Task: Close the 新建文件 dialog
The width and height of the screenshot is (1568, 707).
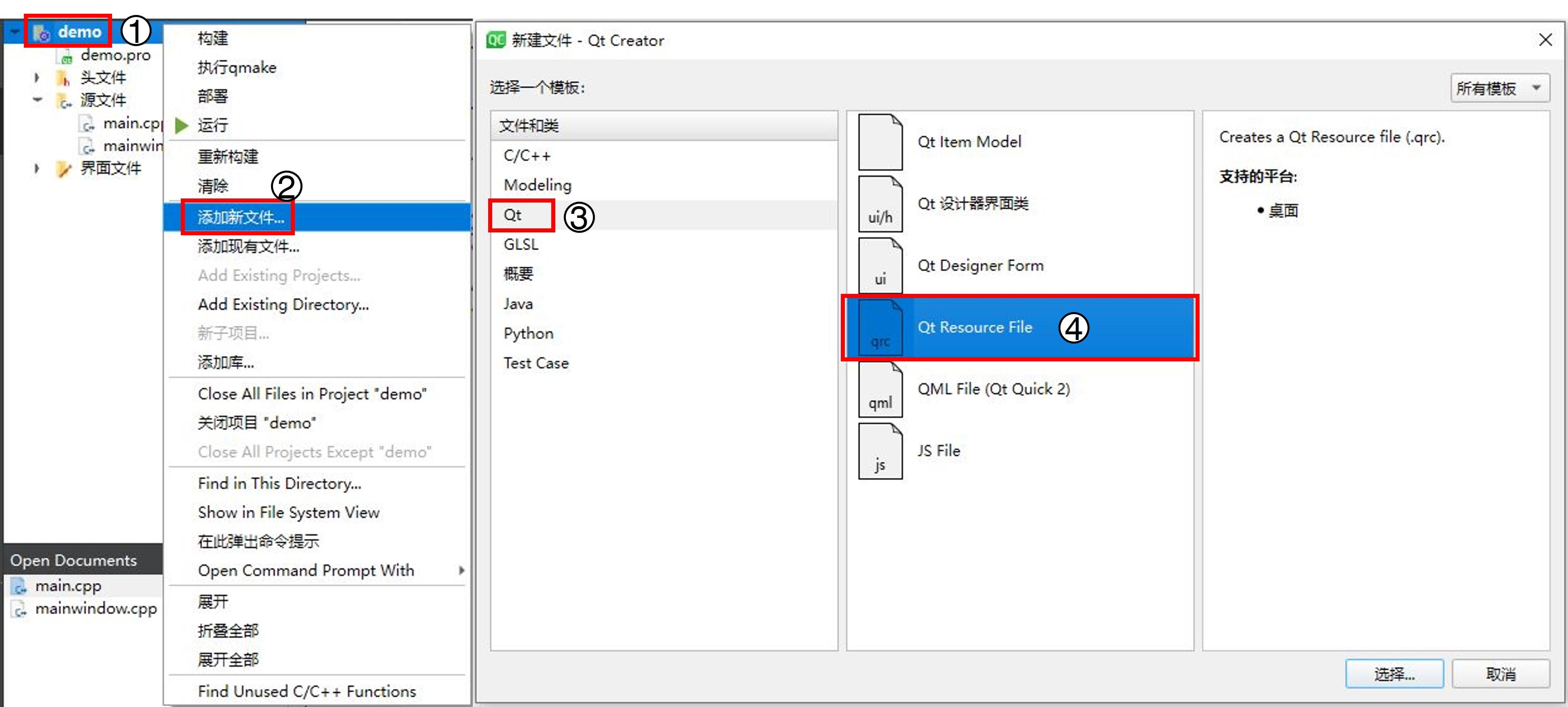Action: (x=1545, y=40)
